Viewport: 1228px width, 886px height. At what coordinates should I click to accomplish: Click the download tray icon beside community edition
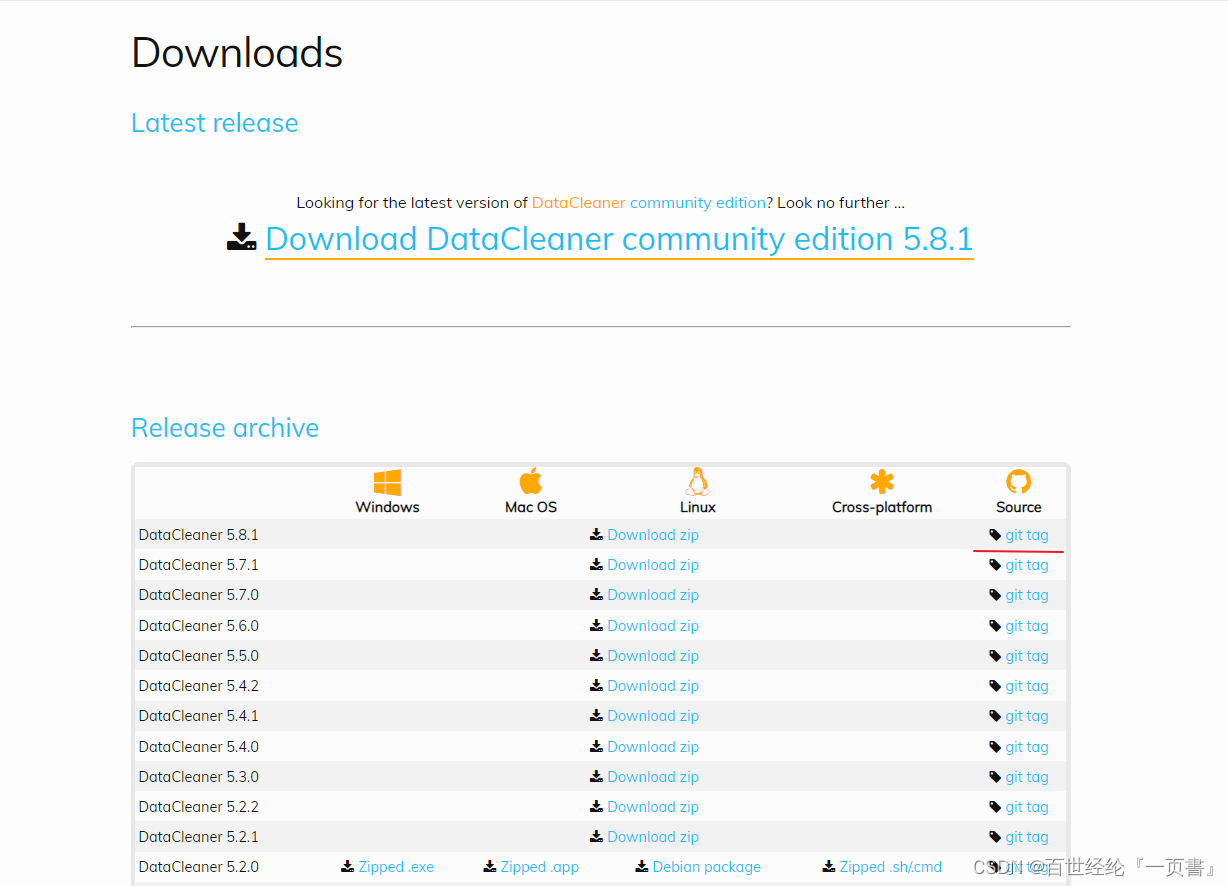(242, 237)
